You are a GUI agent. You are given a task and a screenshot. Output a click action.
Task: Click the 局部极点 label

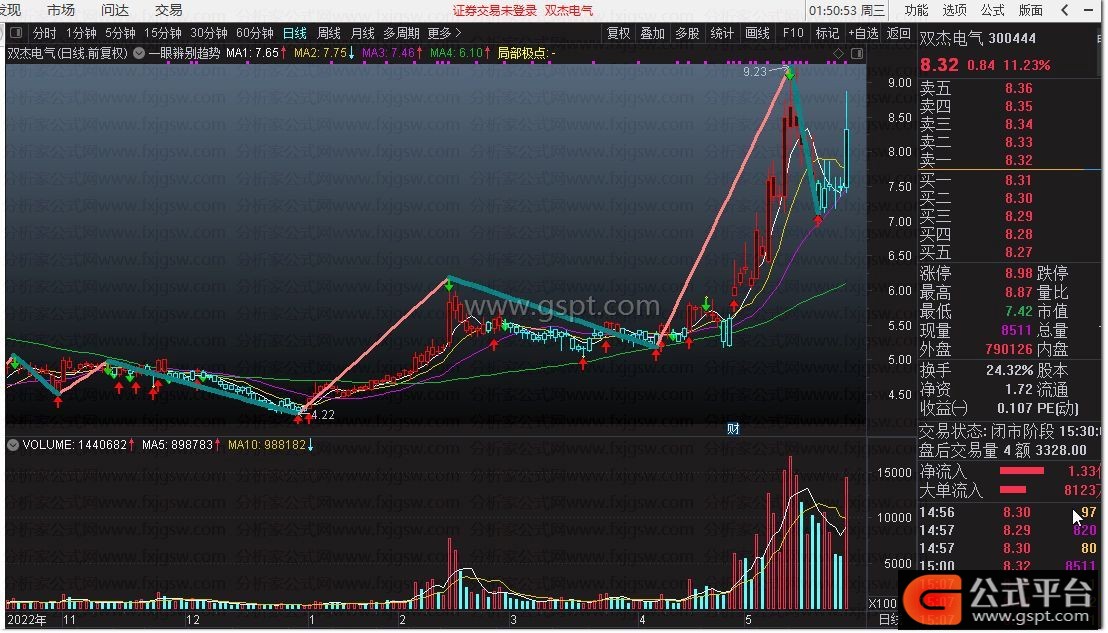click(526, 53)
